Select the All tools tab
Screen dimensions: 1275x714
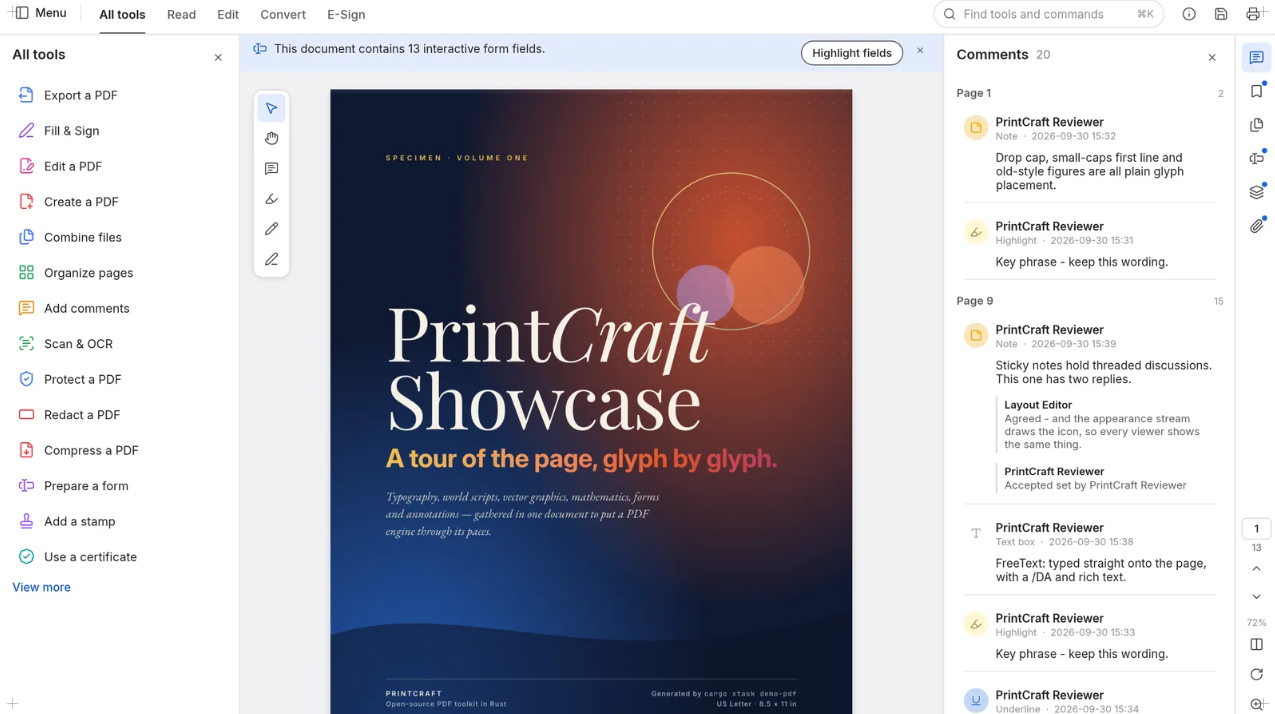click(x=122, y=14)
